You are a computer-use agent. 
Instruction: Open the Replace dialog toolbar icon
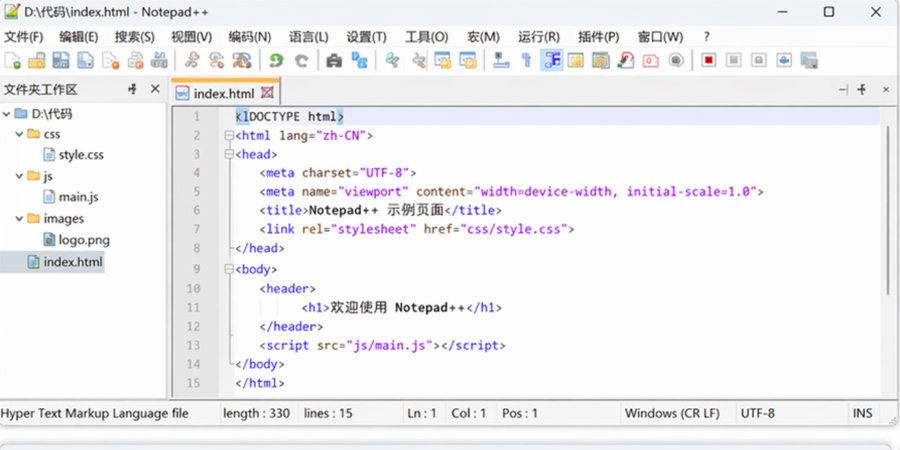(359, 60)
